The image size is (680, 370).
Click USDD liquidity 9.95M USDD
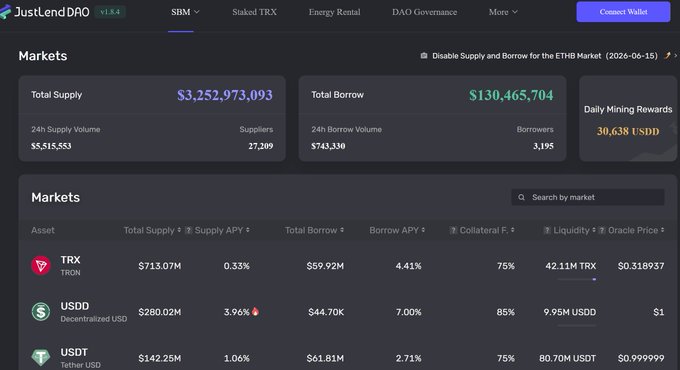(x=570, y=312)
